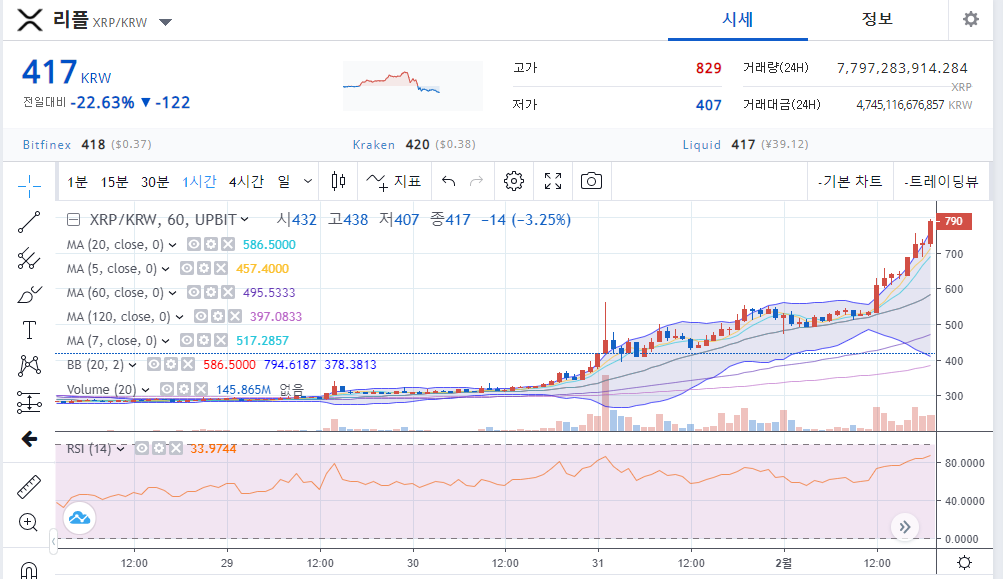
Task: Select the 4시간 interval
Action: tap(246, 182)
